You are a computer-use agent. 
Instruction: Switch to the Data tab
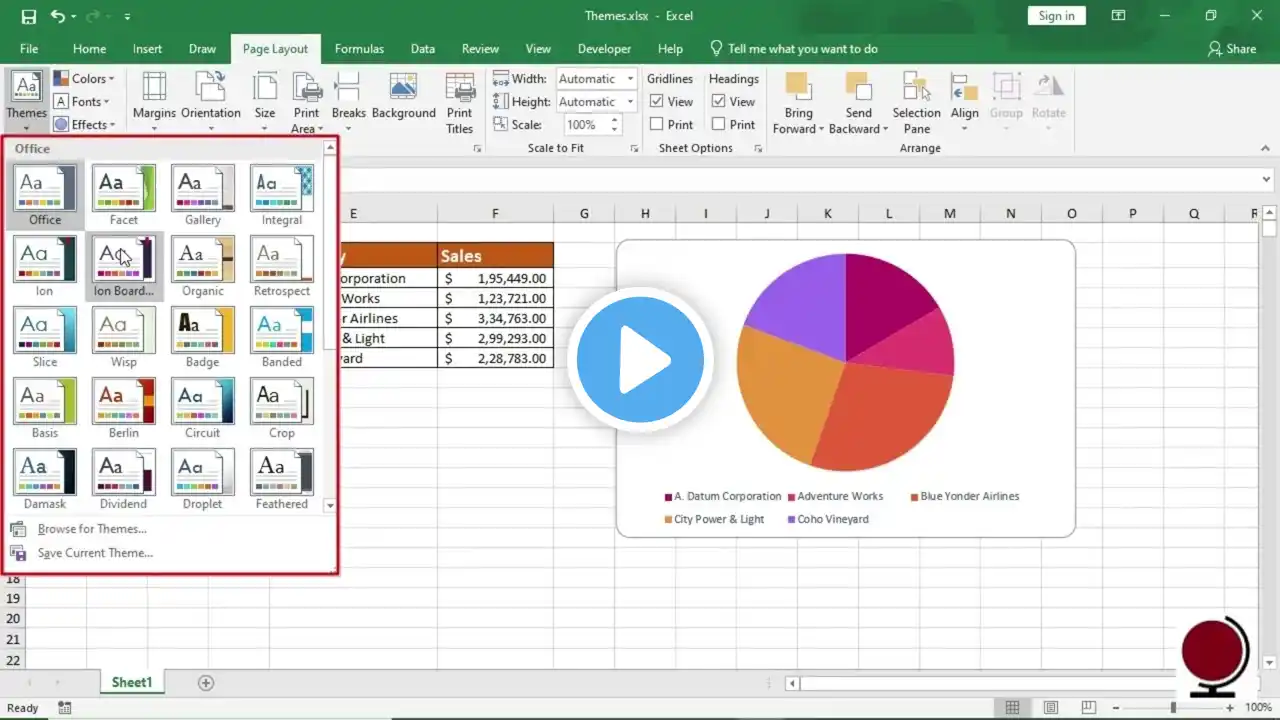(423, 49)
